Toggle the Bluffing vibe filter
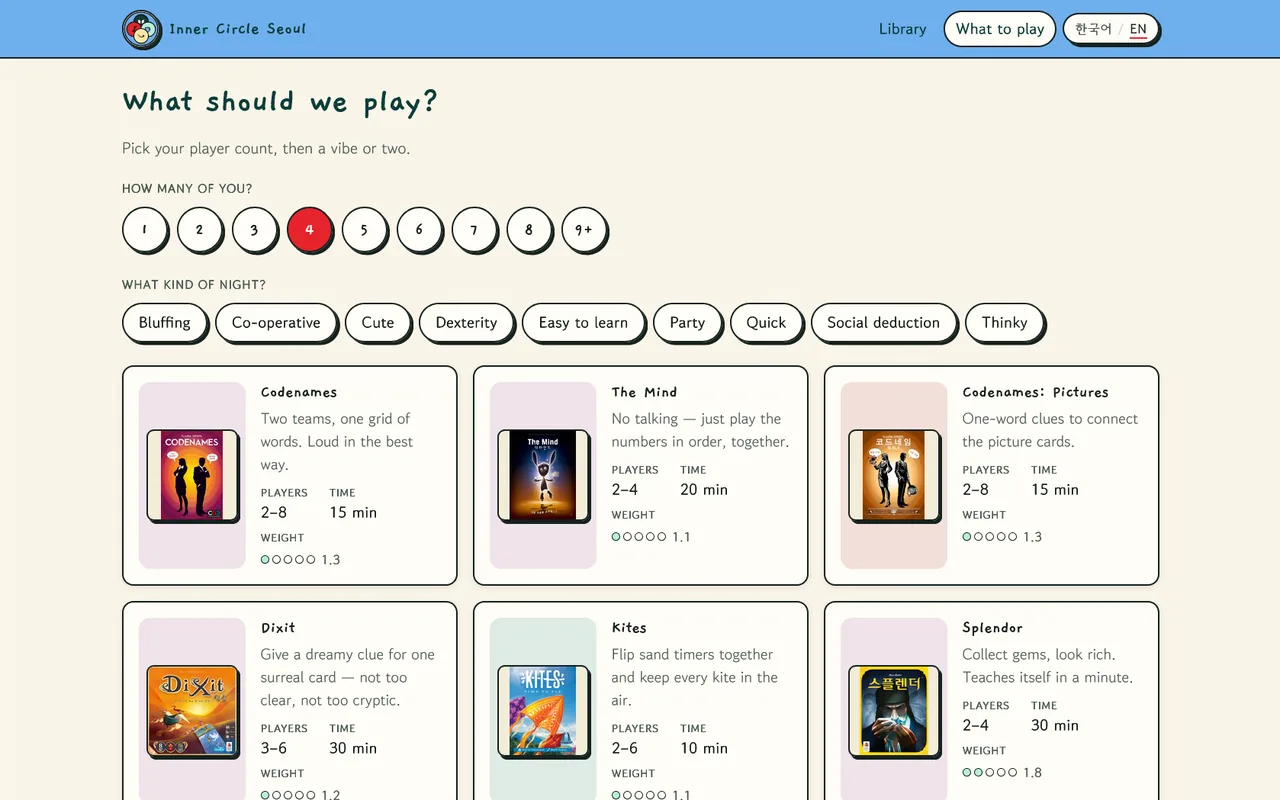1280x800 pixels. point(165,323)
